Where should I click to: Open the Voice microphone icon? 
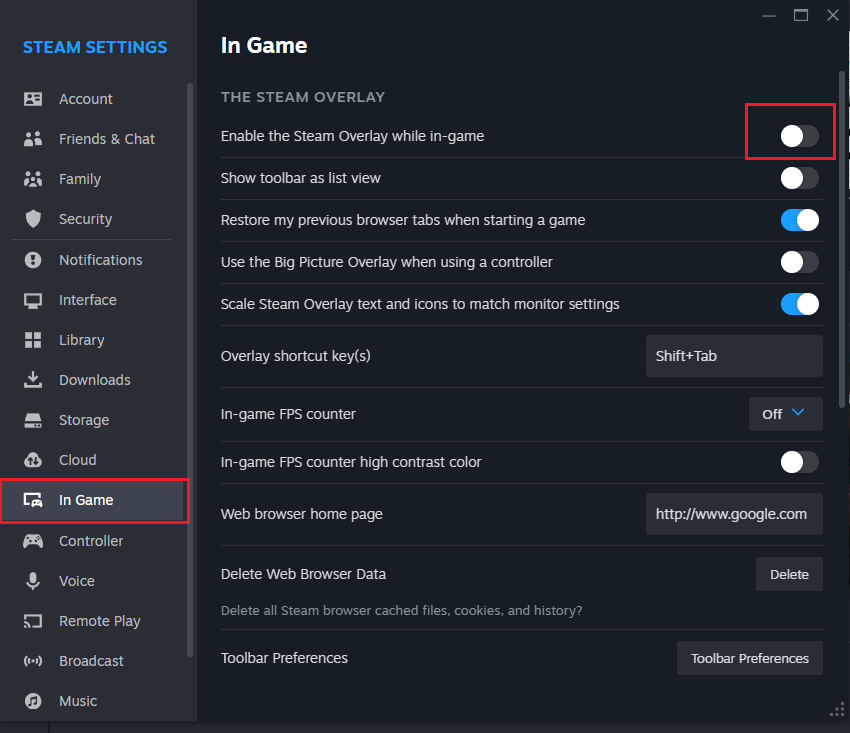pyautogui.click(x=33, y=581)
